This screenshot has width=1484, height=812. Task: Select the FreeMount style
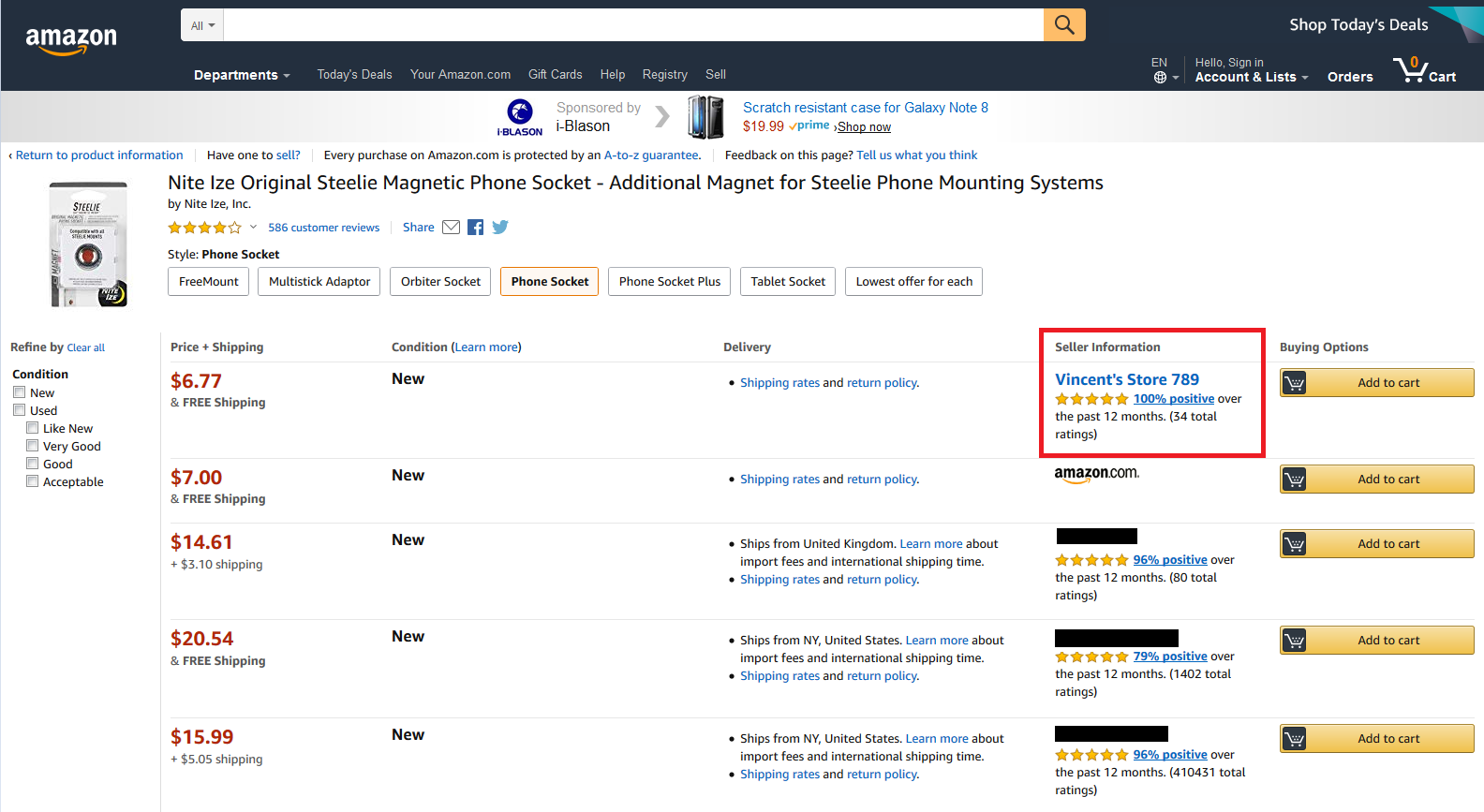point(208,282)
